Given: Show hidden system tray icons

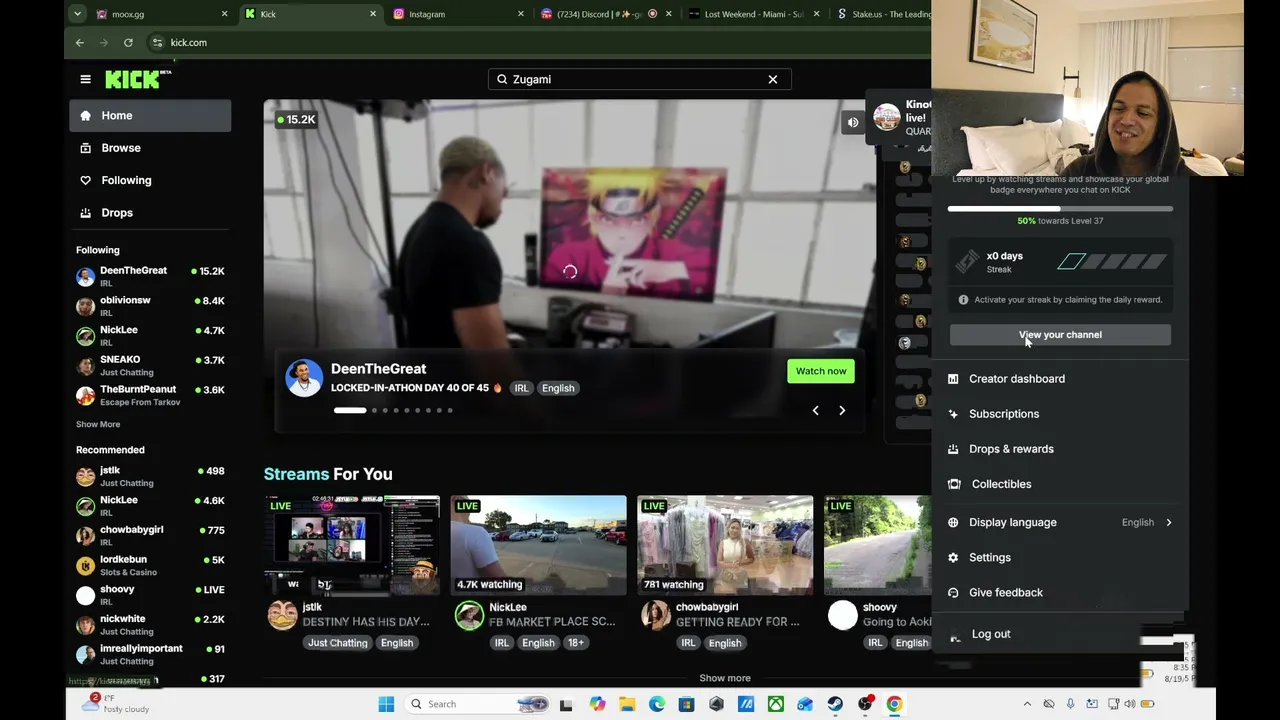Looking at the screenshot, I should coord(1027,704).
